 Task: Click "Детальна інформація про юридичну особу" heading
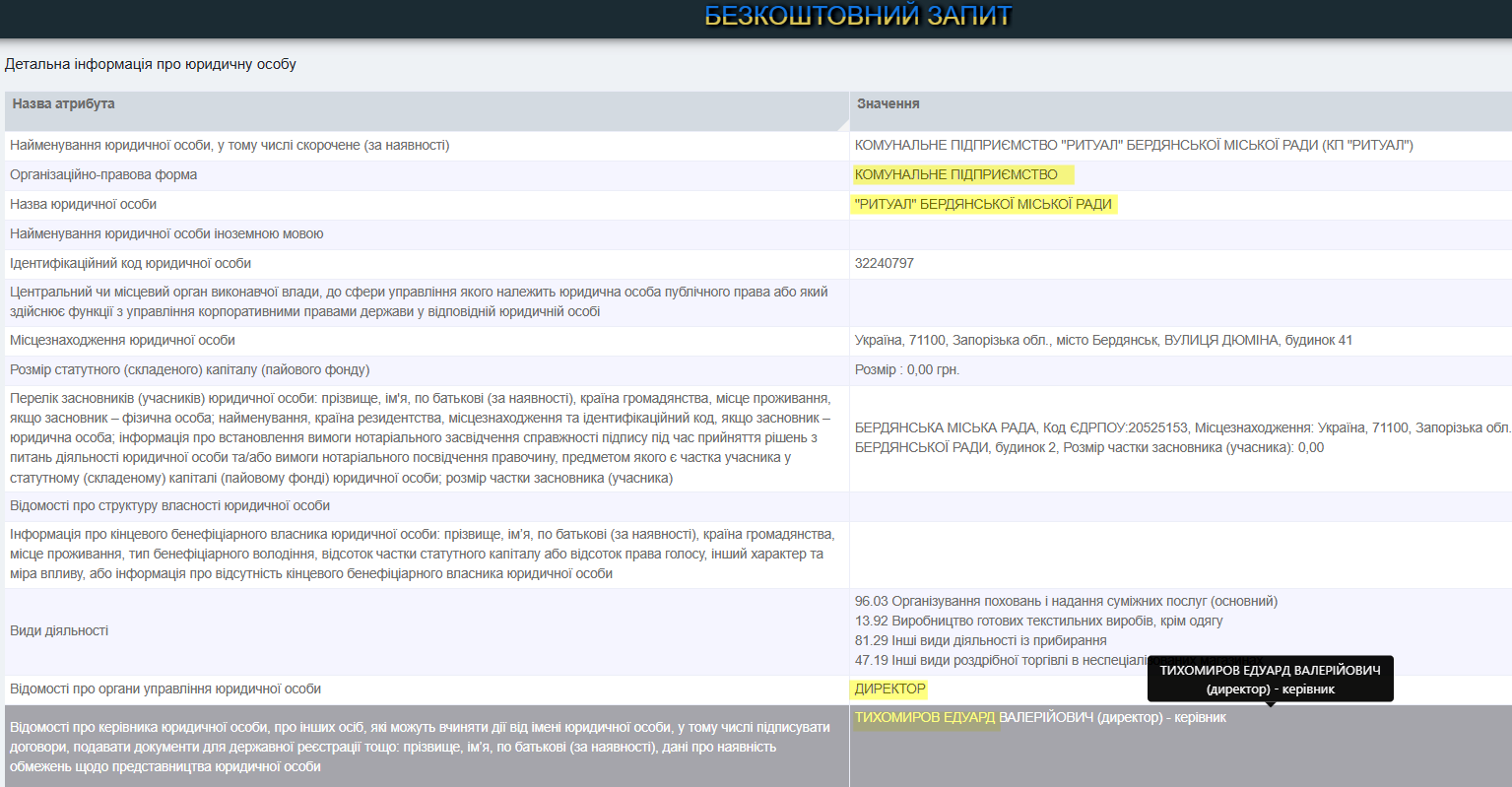(x=151, y=64)
